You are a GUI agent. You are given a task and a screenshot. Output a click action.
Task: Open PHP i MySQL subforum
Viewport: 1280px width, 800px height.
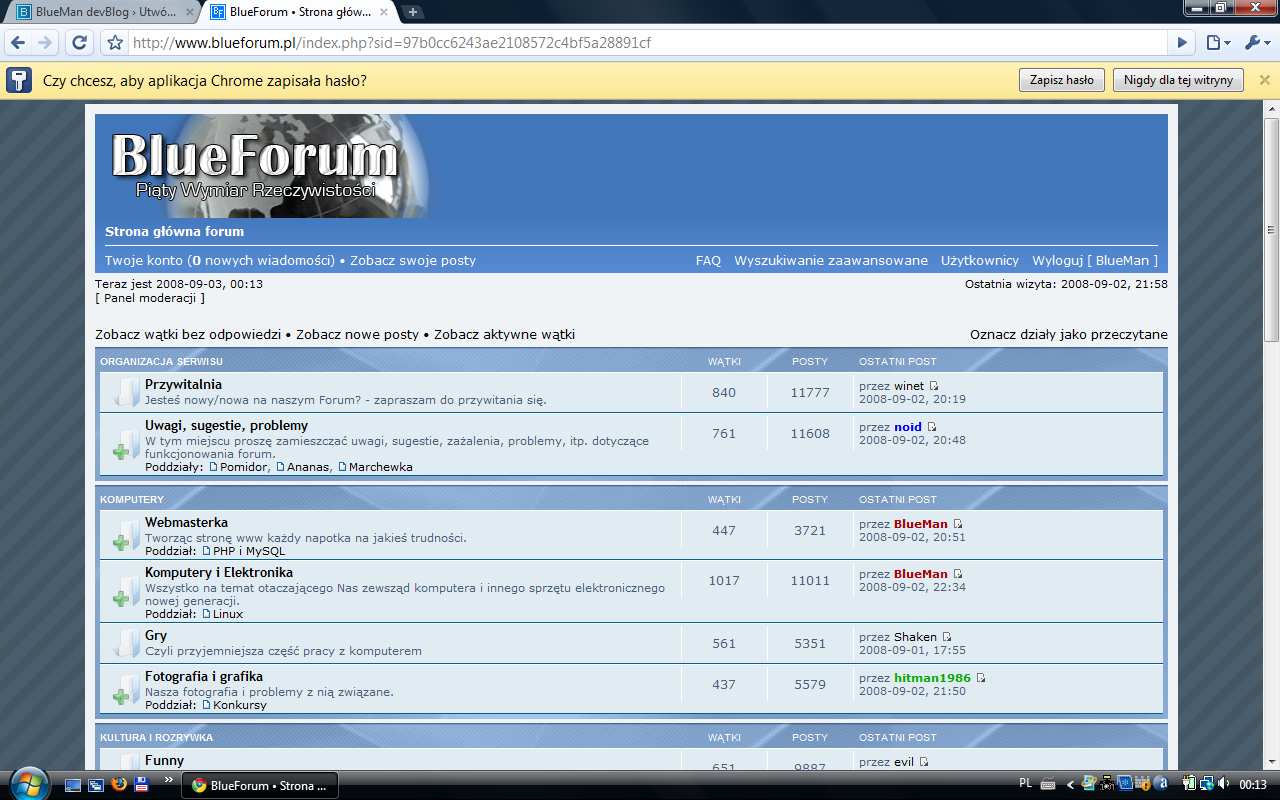249,551
